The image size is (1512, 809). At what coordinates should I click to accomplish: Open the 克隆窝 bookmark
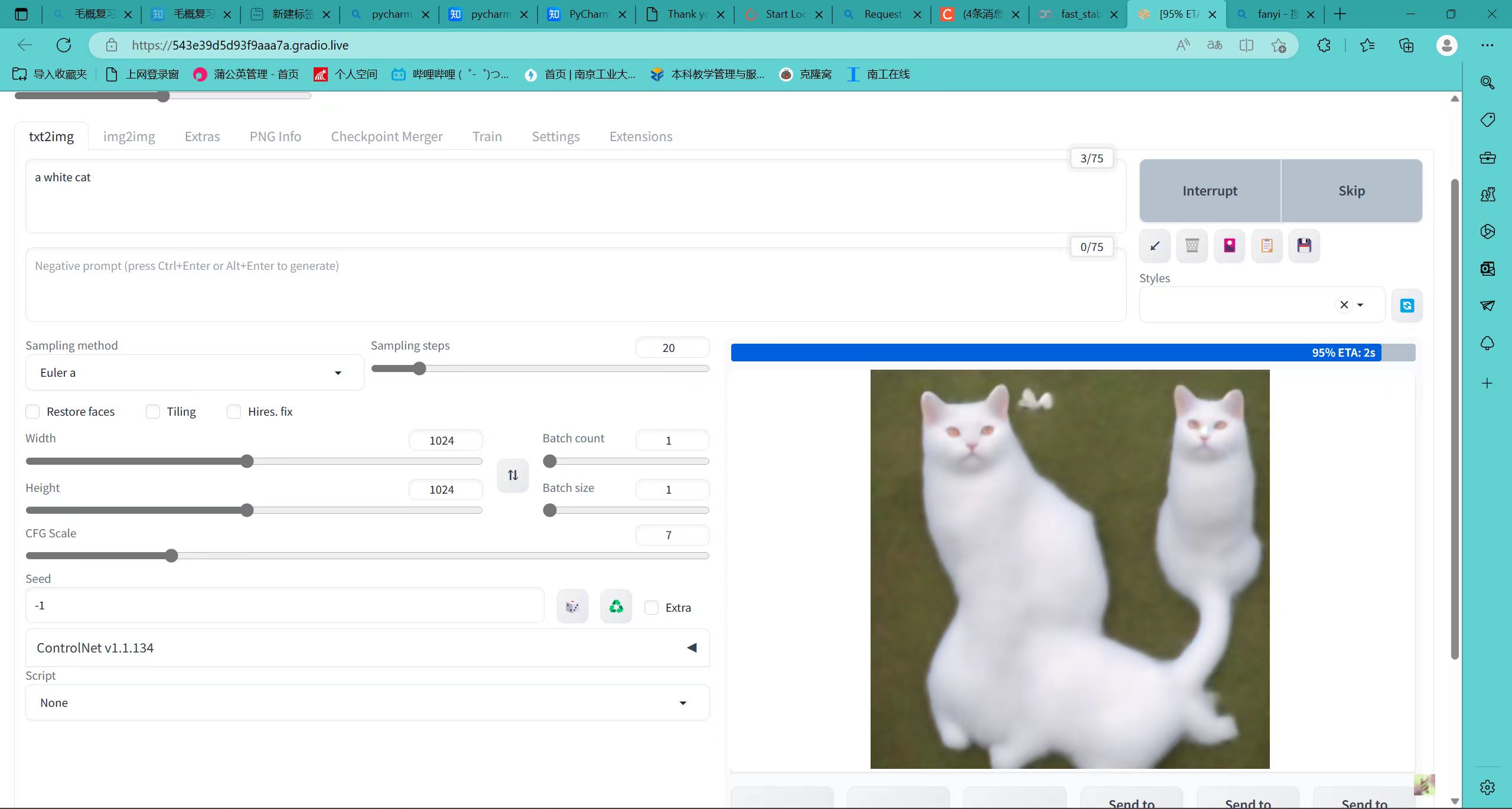[806, 74]
